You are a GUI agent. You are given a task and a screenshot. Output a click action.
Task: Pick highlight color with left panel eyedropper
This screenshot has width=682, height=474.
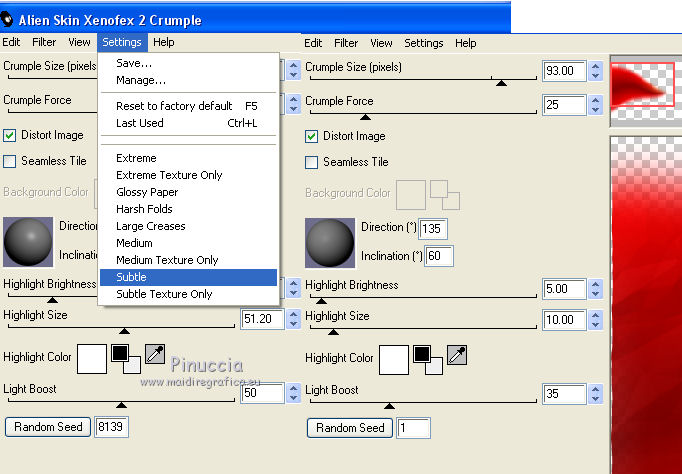coord(155,354)
